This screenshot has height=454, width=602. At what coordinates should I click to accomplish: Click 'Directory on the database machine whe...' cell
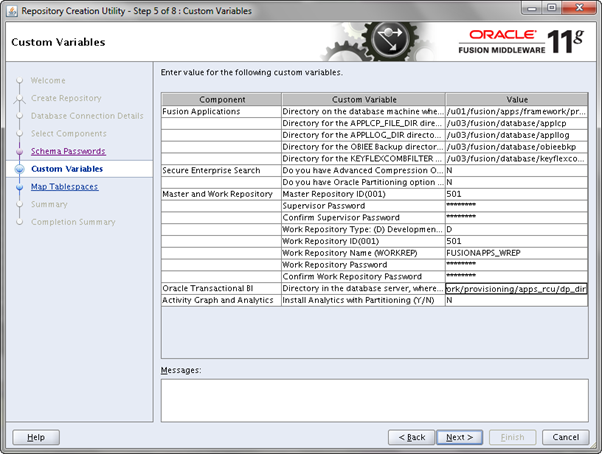pos(364,112)
